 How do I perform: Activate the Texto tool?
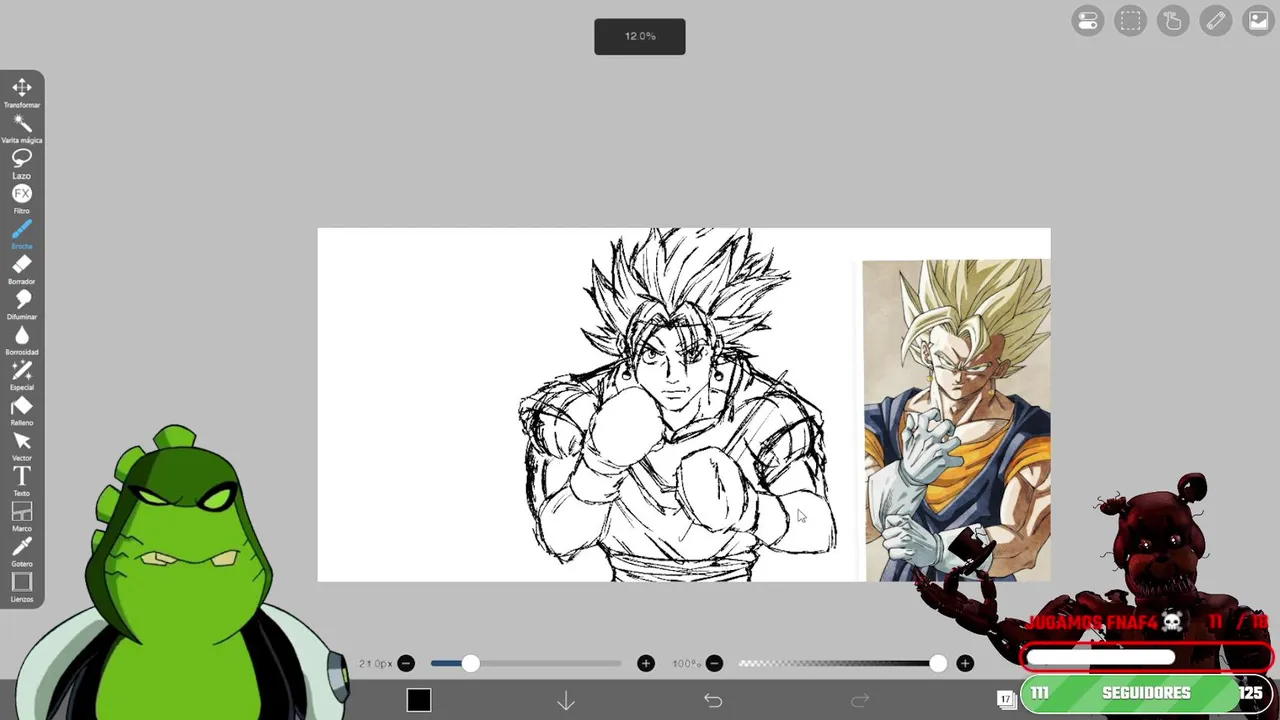pyautogui.click(x=22, y=481)
